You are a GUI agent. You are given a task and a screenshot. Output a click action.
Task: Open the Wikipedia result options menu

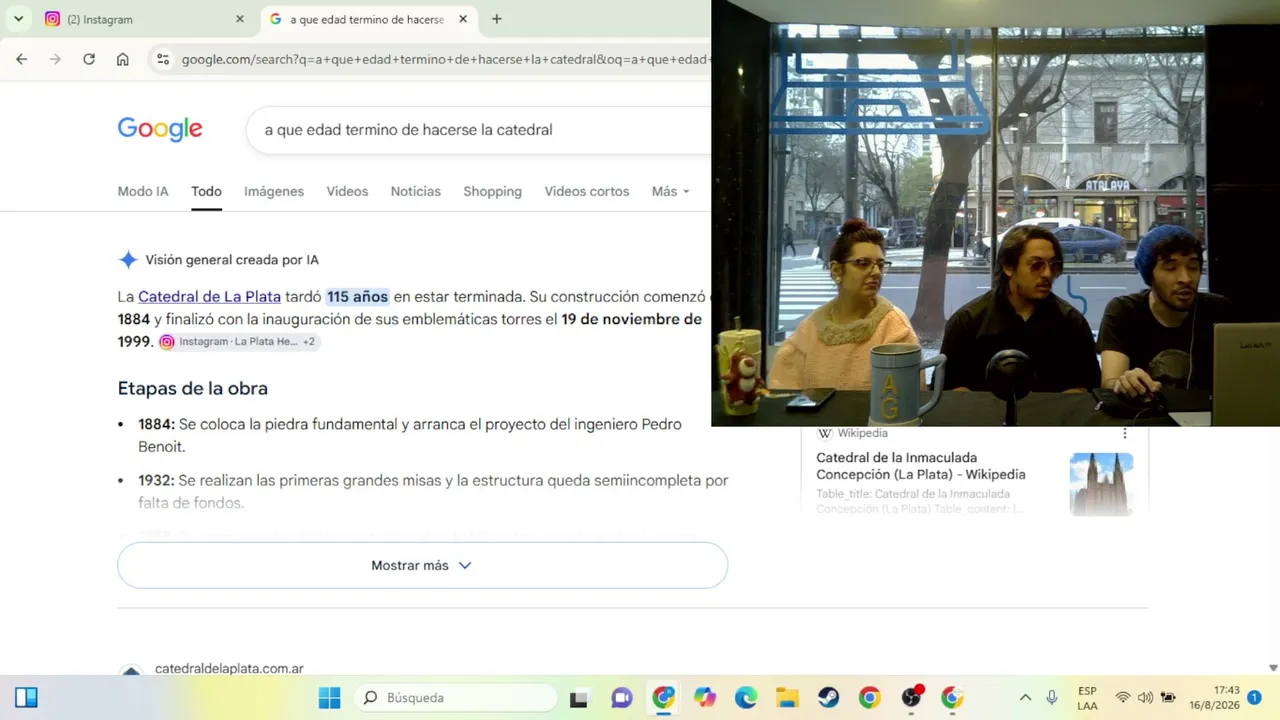point(1125,434)
